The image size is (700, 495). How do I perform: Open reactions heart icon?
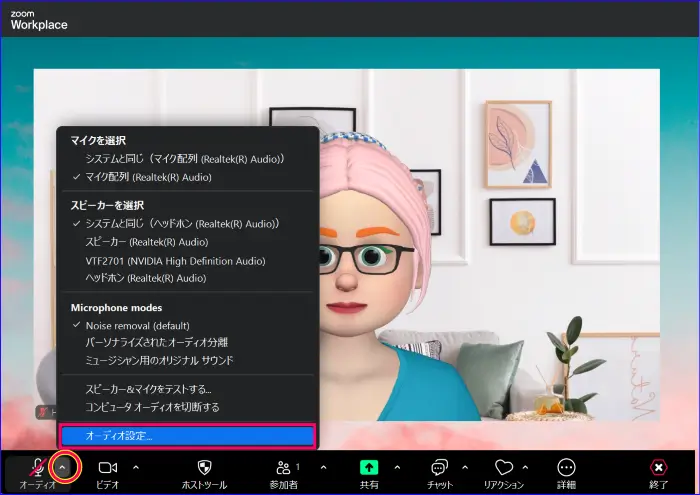(x=503, y=467)
